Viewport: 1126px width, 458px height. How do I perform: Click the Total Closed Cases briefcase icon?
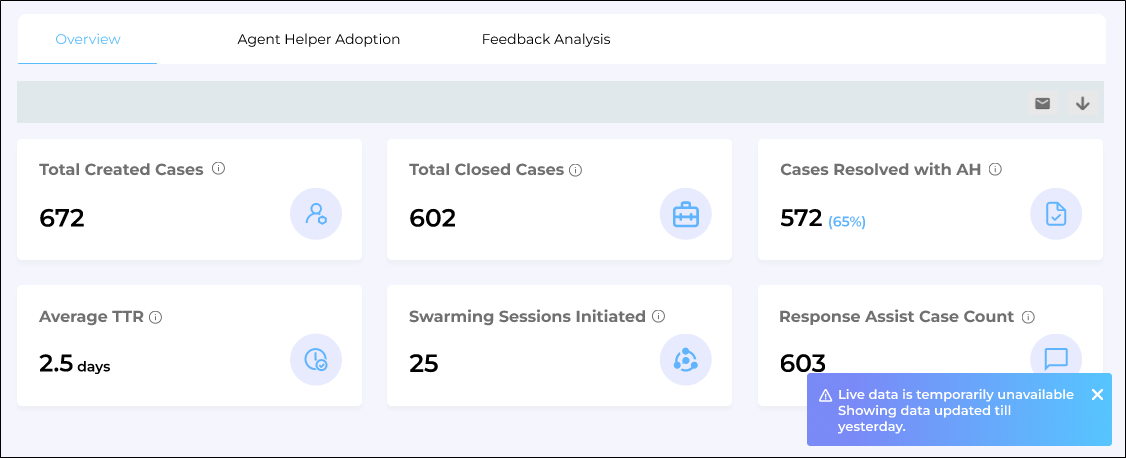point(686,214)
